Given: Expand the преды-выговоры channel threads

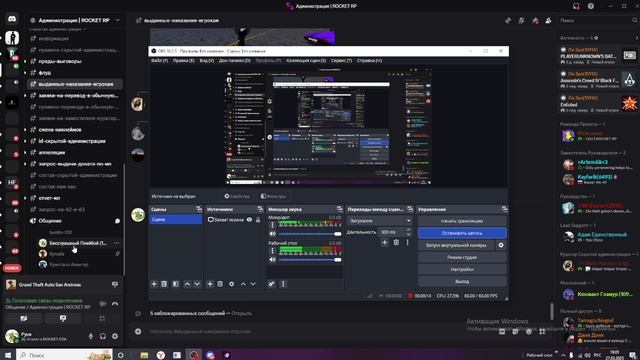Looking at the screenshot, I should [x=25, y=61].
